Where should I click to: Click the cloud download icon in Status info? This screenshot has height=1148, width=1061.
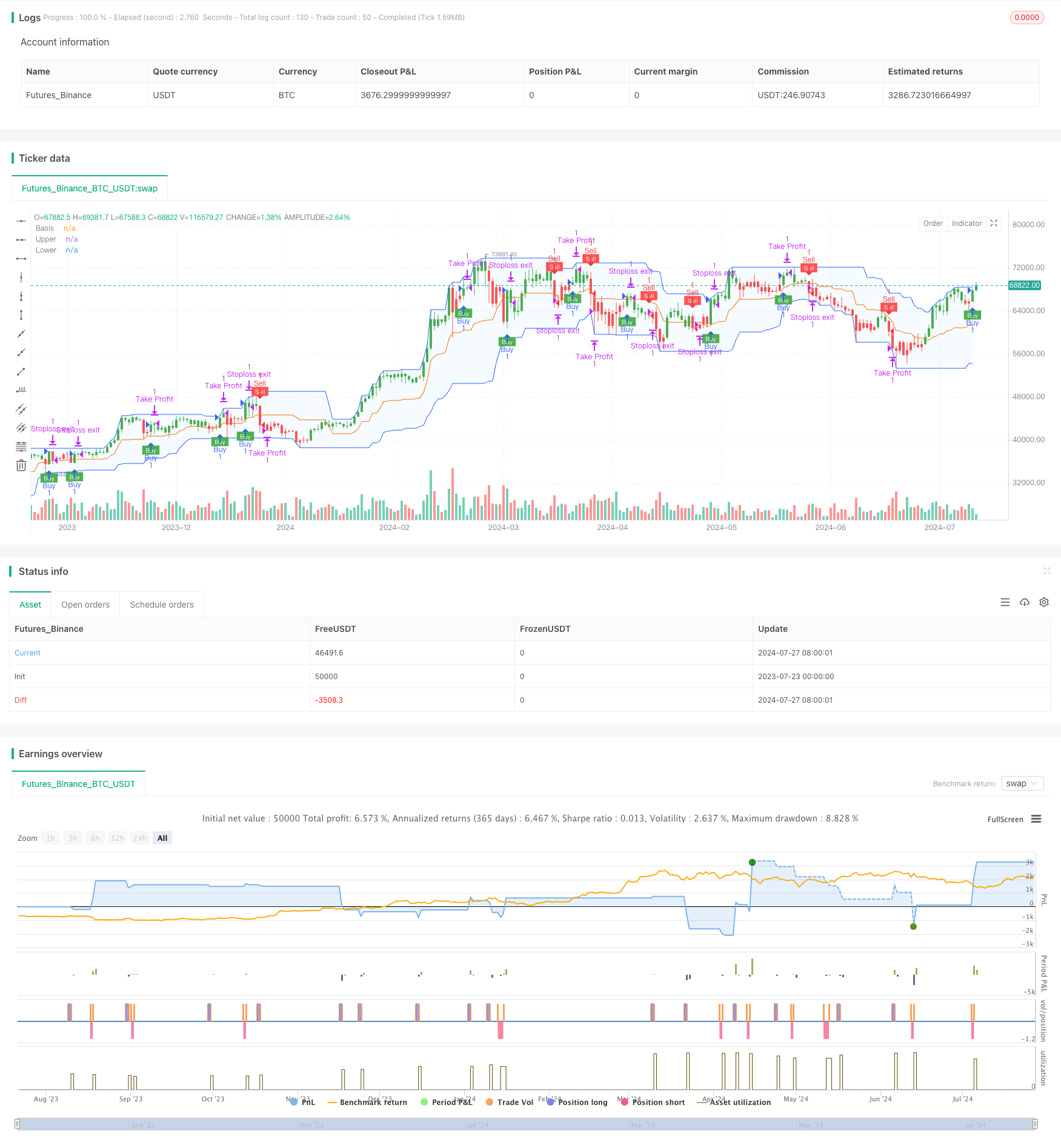[x=1025, y=602]
